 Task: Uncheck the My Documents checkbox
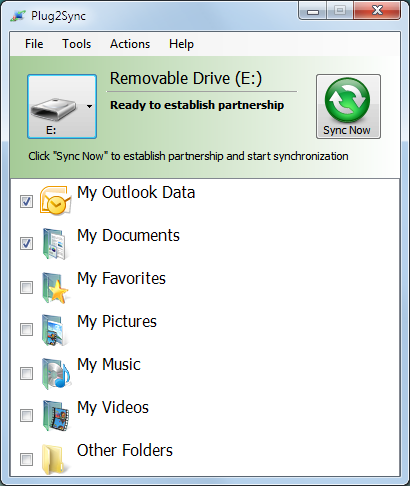coord(26,244)
